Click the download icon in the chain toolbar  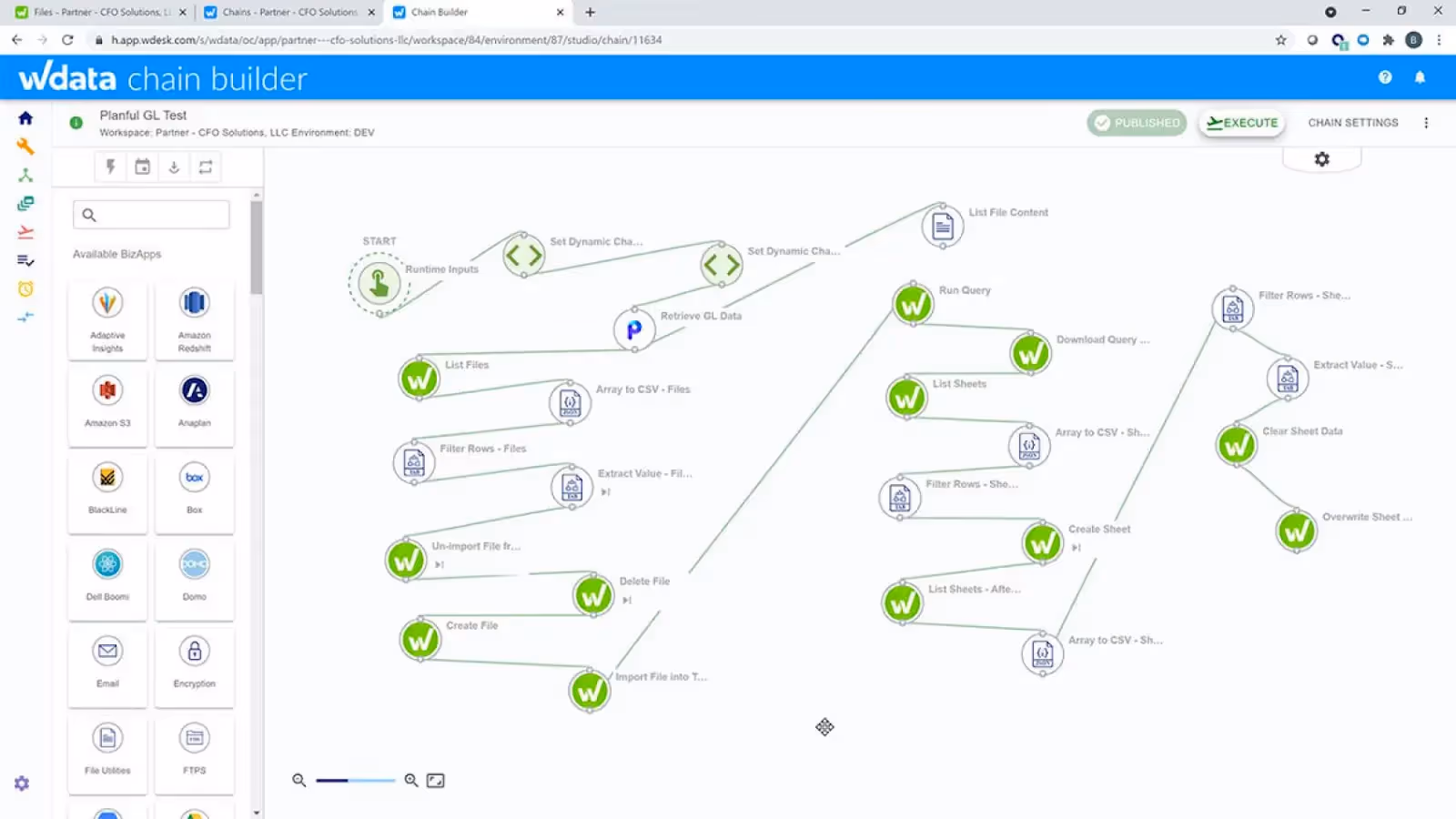click(x=174, y=167)
